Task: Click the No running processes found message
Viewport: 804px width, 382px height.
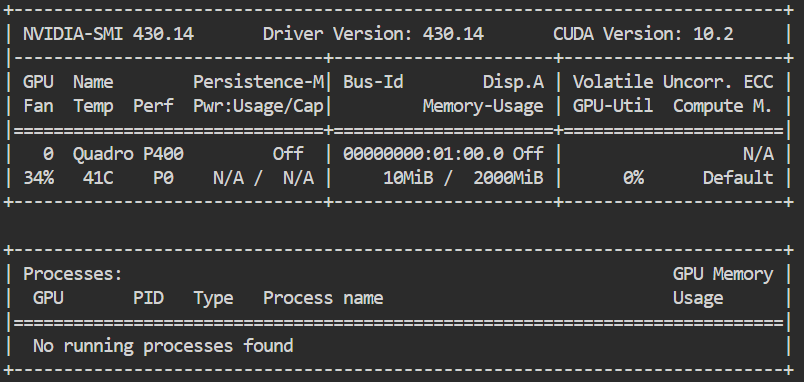Action: click(x=163, y=346)
